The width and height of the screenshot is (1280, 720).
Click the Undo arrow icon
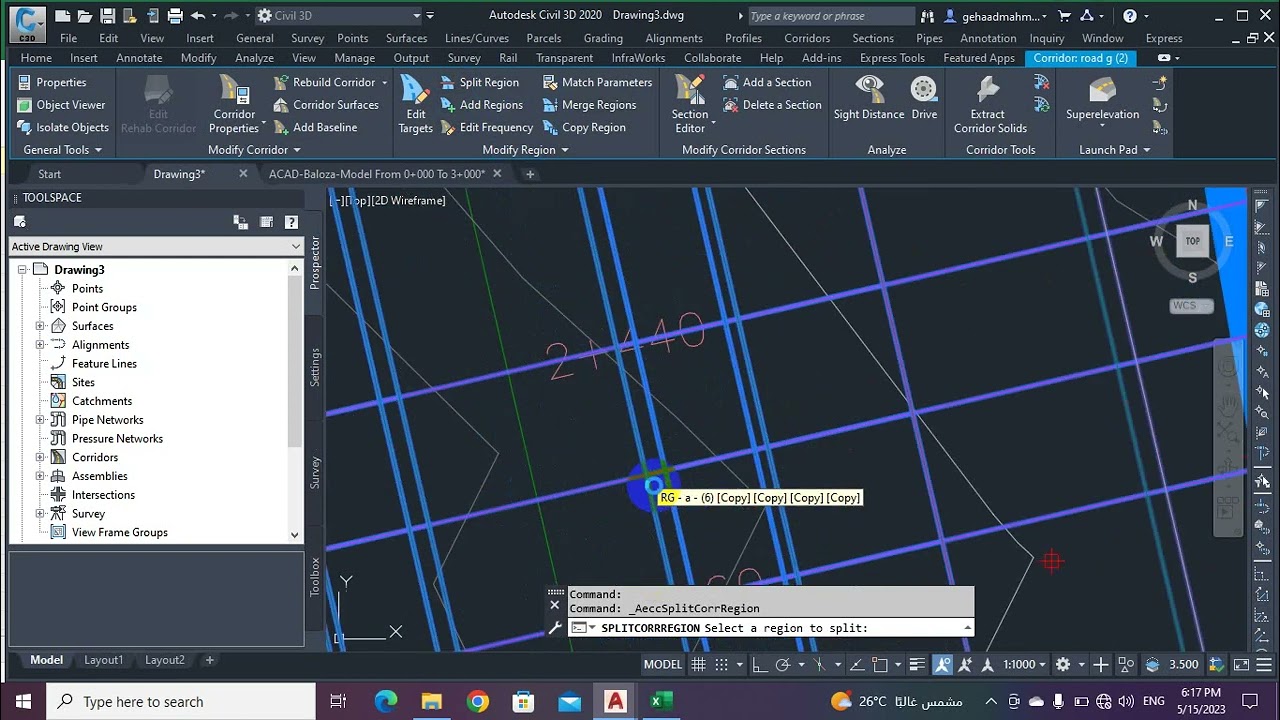(x=198, y=16)
